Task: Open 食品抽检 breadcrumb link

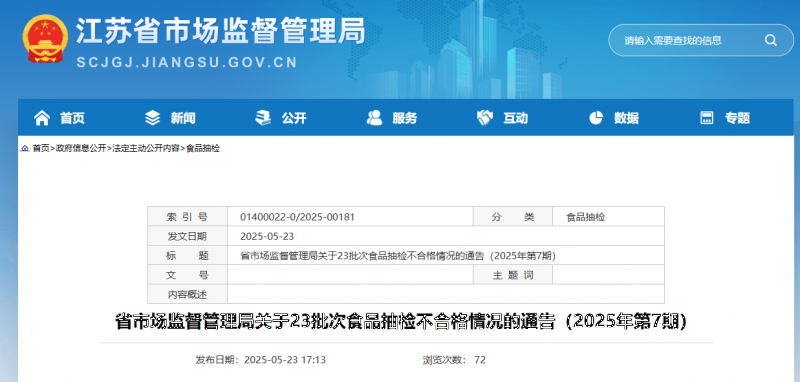Action: coord(203,148)
